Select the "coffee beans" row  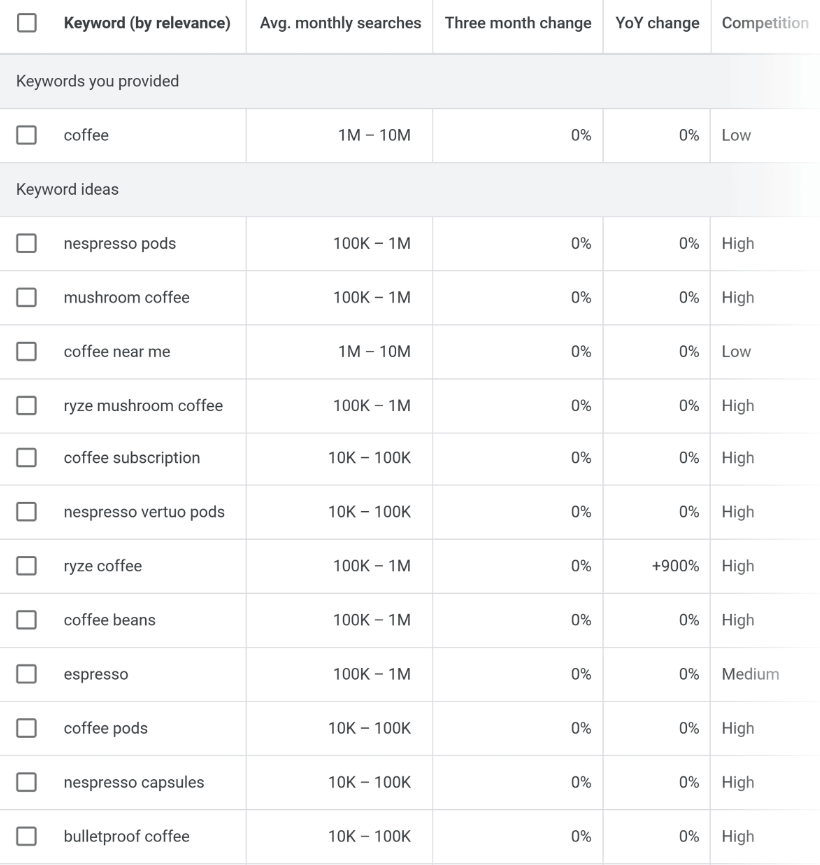[26, 620]
